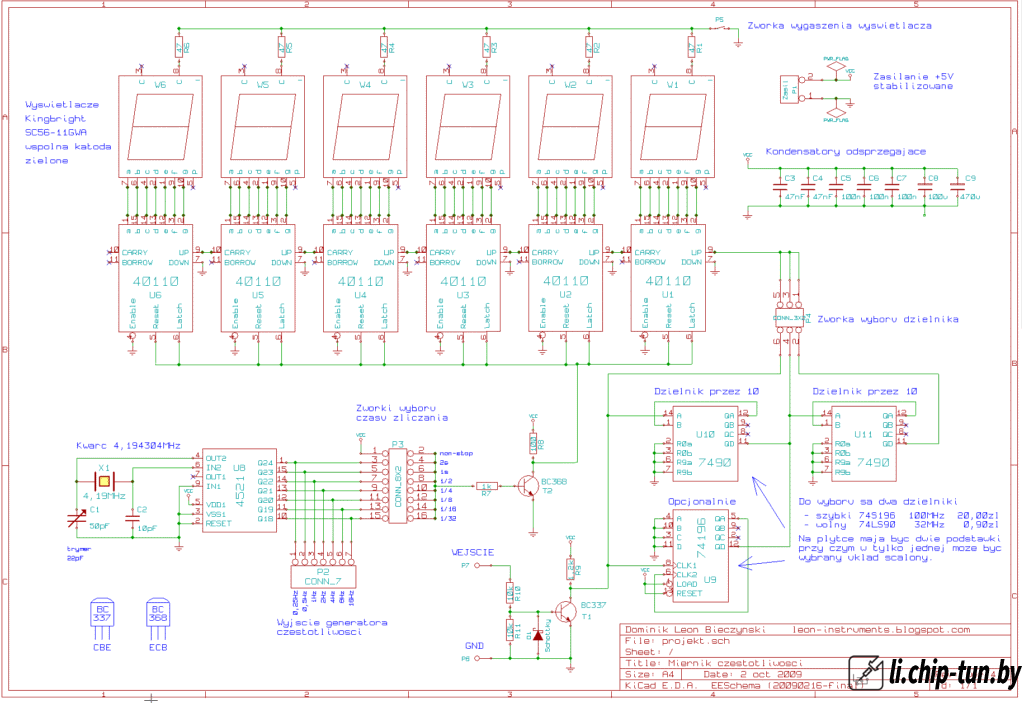Click the 'Zasilanie +5V stabilizowane' note
This screenshot has width=1024, height=703.
[913, 81]
